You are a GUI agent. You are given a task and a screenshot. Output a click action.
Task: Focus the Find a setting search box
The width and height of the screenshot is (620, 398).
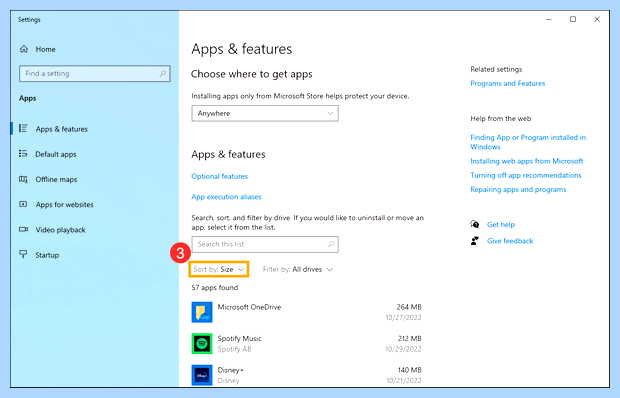pyautogui.click(x=95, y=74)
